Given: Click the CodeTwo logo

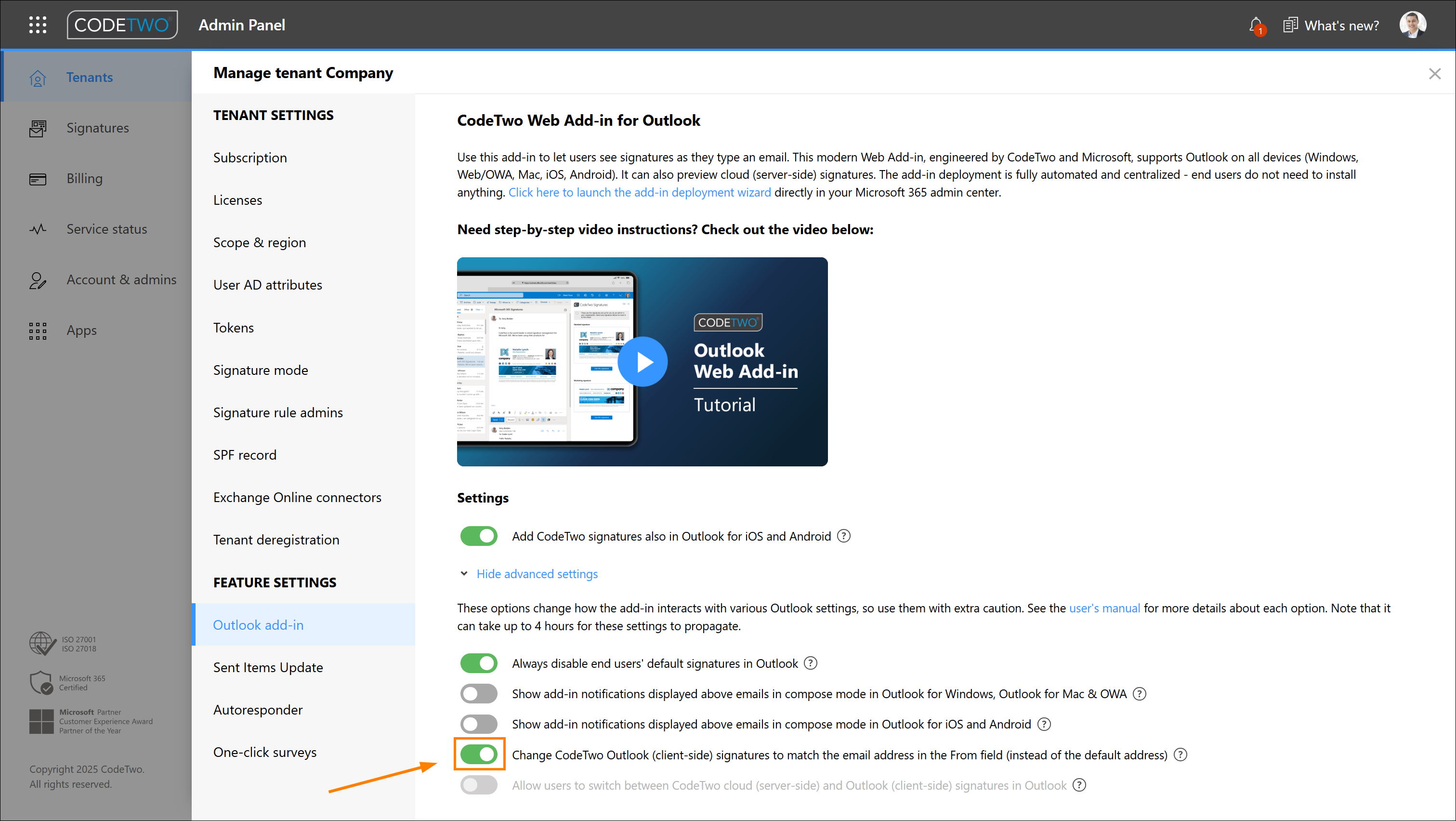Looking at the screenshot, I should [x=122, y=25].
